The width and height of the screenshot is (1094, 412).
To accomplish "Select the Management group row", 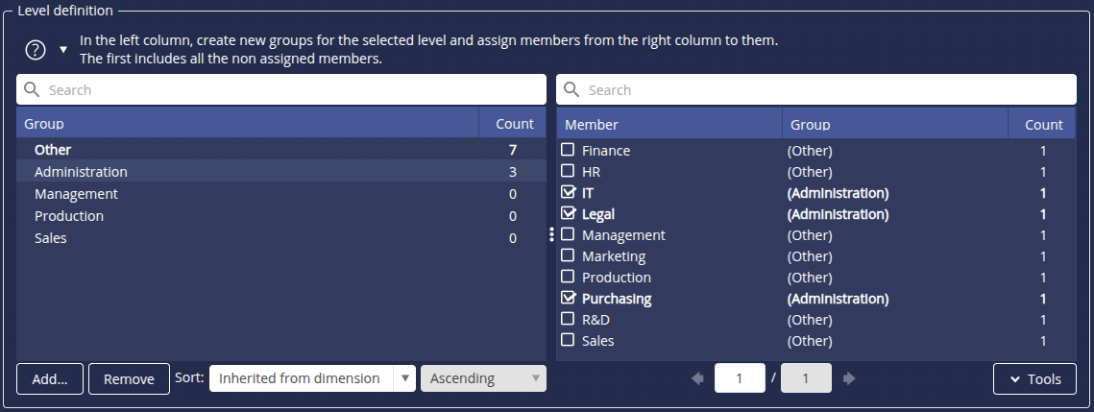I will pyautogui.click(x=76, y=194).
